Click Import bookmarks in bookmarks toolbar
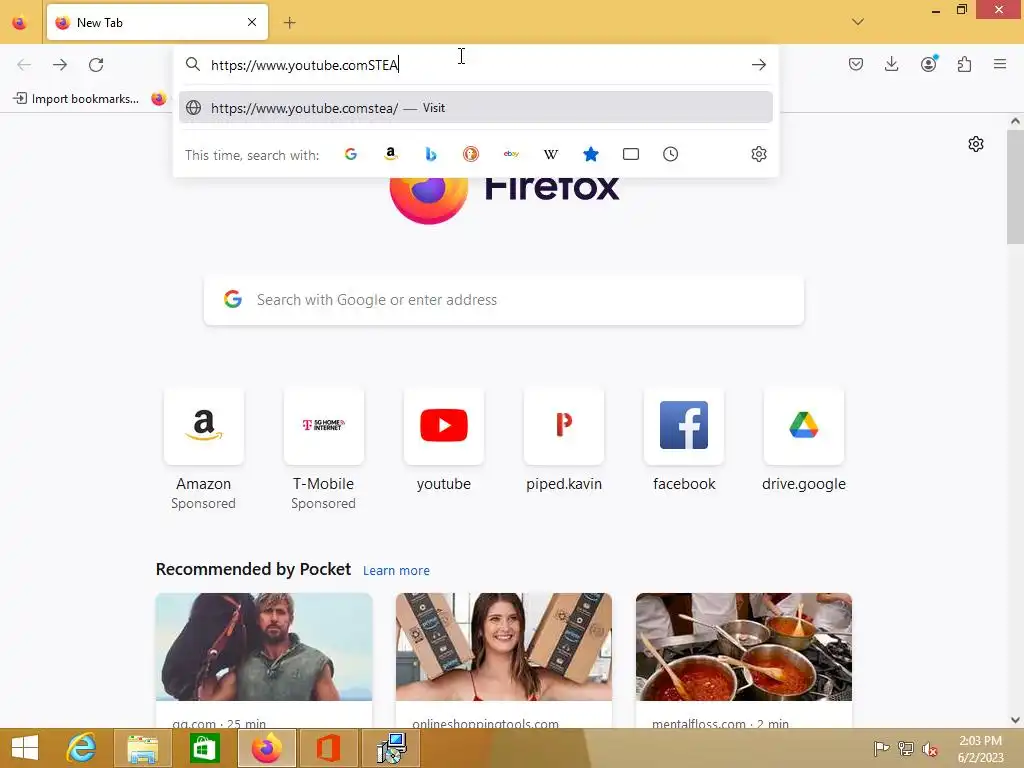 click(76, 99)
